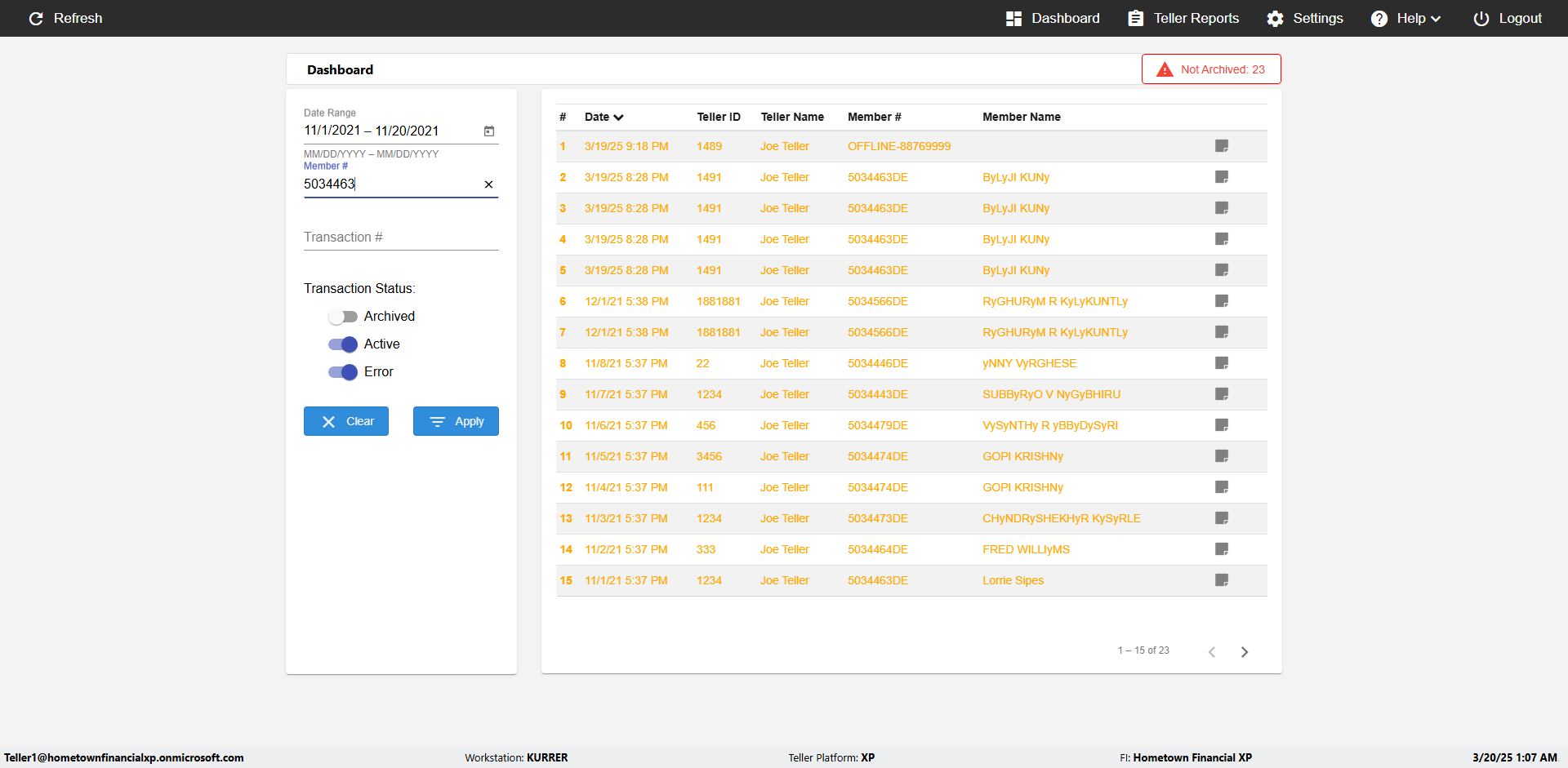Click the Apply filter button
Image resolution: width=1568 pixels, height=768 pixels.
pyautogui.click(x=456, y=421)
